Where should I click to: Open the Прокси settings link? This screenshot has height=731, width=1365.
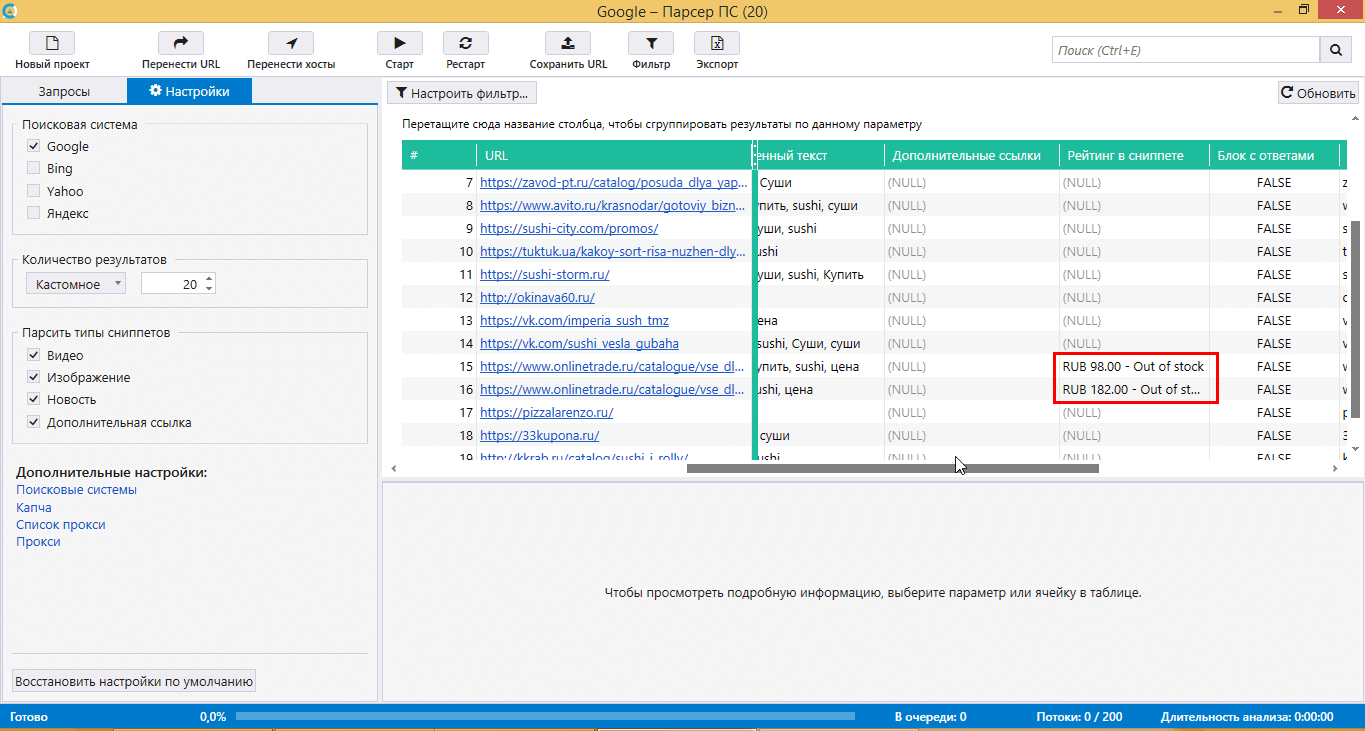click(x=38, y=541)
